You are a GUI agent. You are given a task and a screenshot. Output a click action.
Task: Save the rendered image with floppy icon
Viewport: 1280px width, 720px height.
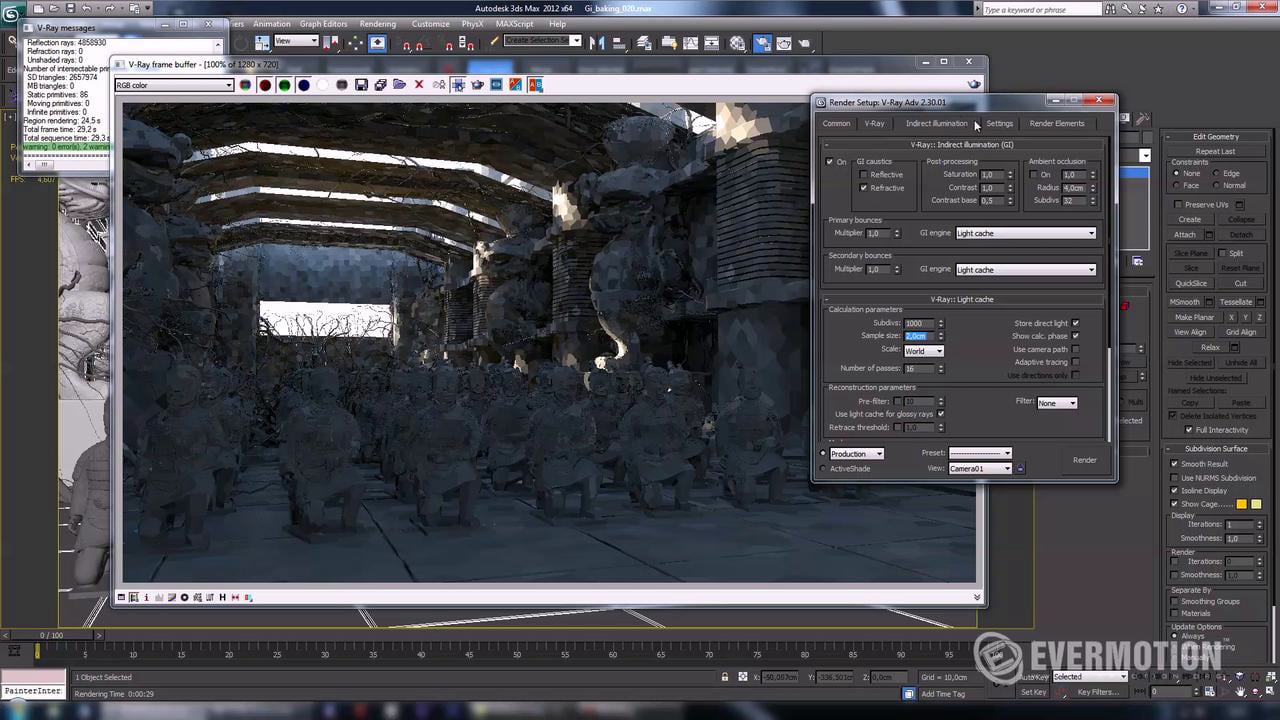point(361,85)
